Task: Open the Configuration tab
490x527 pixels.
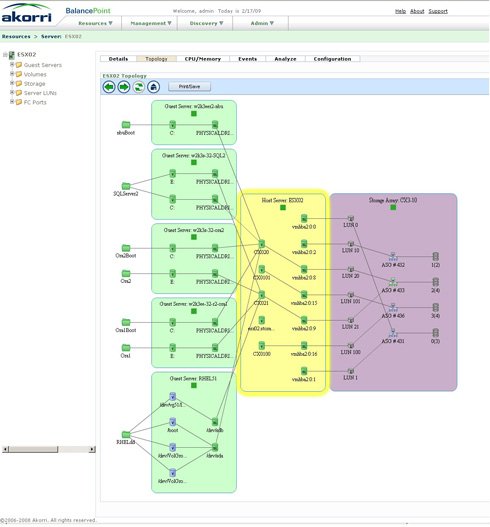Action: click(x=332, y=59)
